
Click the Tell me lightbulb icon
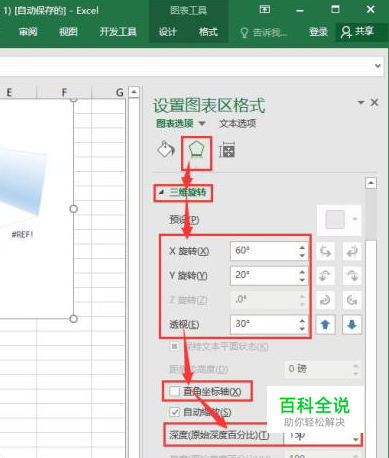[244, 33]
